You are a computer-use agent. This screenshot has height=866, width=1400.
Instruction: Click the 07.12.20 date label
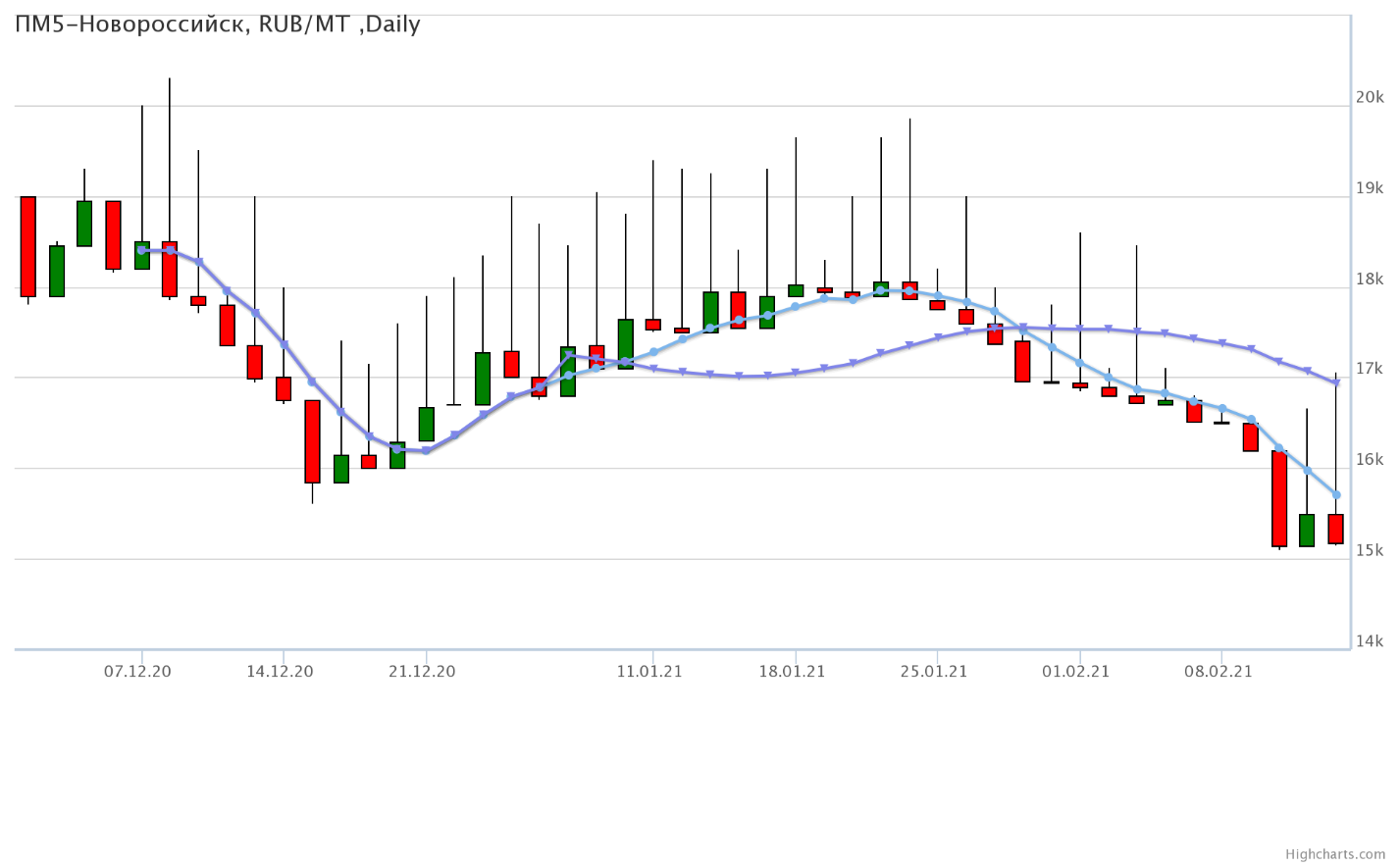[137, 671]
